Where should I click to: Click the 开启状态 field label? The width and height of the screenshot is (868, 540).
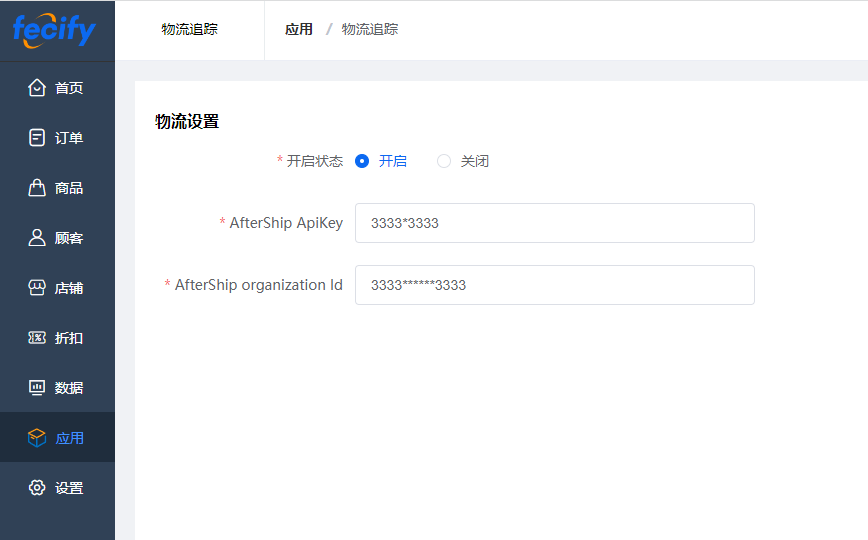315,161
